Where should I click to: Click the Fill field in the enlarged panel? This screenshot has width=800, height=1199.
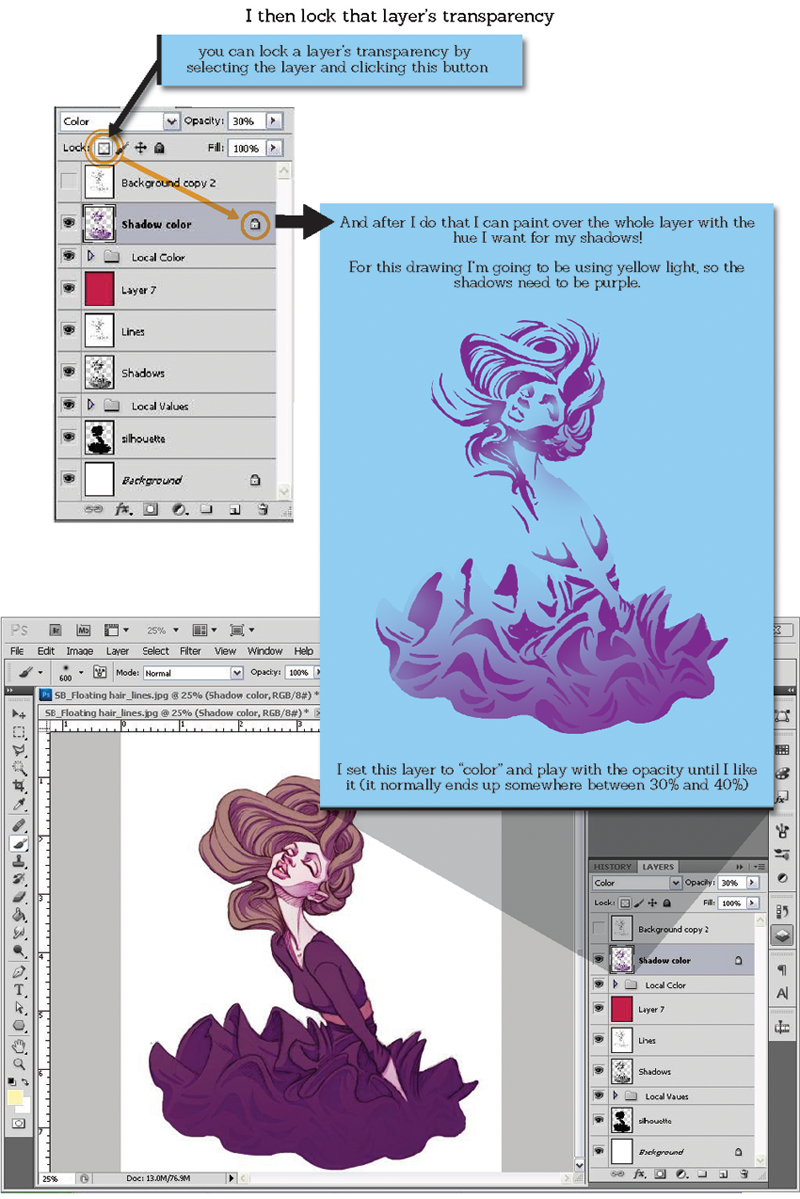tap(245, 148)
